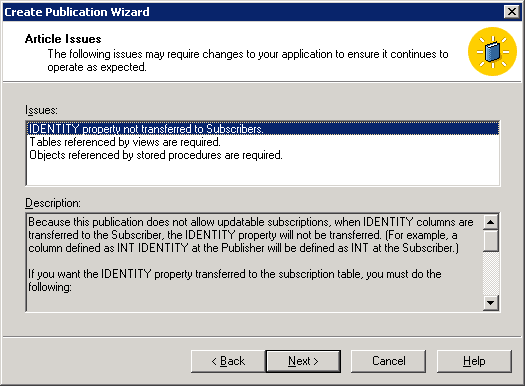Click the yellow wizard book icon
The image size is (525, 386).
point(492,52)
